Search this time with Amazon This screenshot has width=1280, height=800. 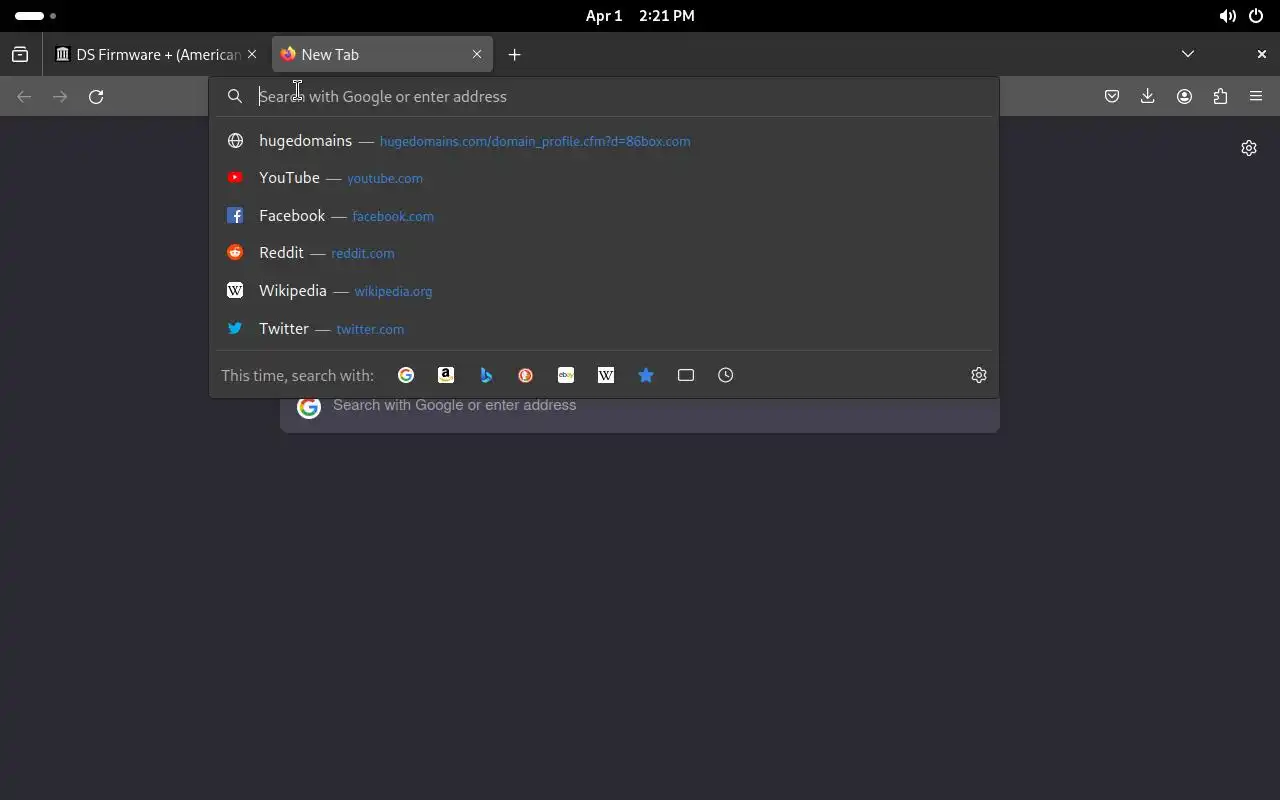tap(446, 375)
